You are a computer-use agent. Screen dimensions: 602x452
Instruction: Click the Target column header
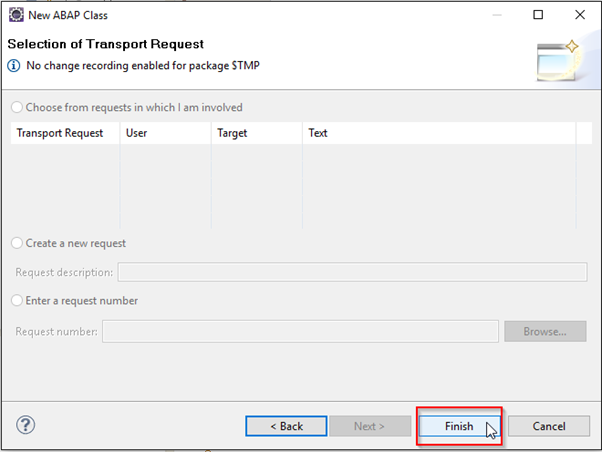click(257, 133)
